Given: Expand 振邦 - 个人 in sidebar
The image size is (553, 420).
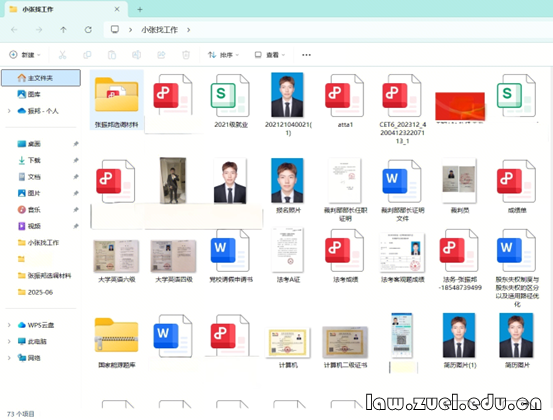Looking at the screenshot, I should [9, 111].
